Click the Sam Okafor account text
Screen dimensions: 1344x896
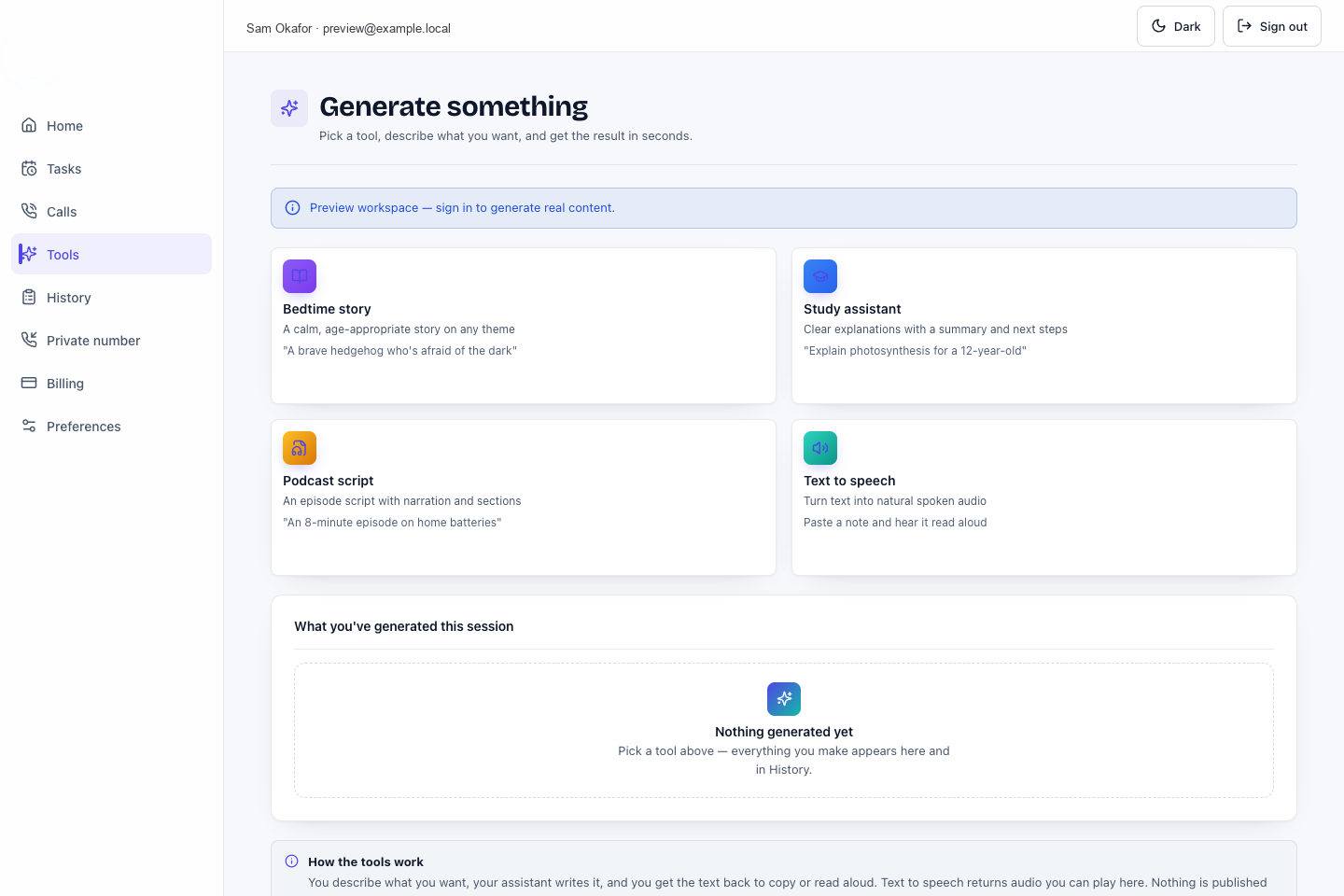[x=348, y=28]
